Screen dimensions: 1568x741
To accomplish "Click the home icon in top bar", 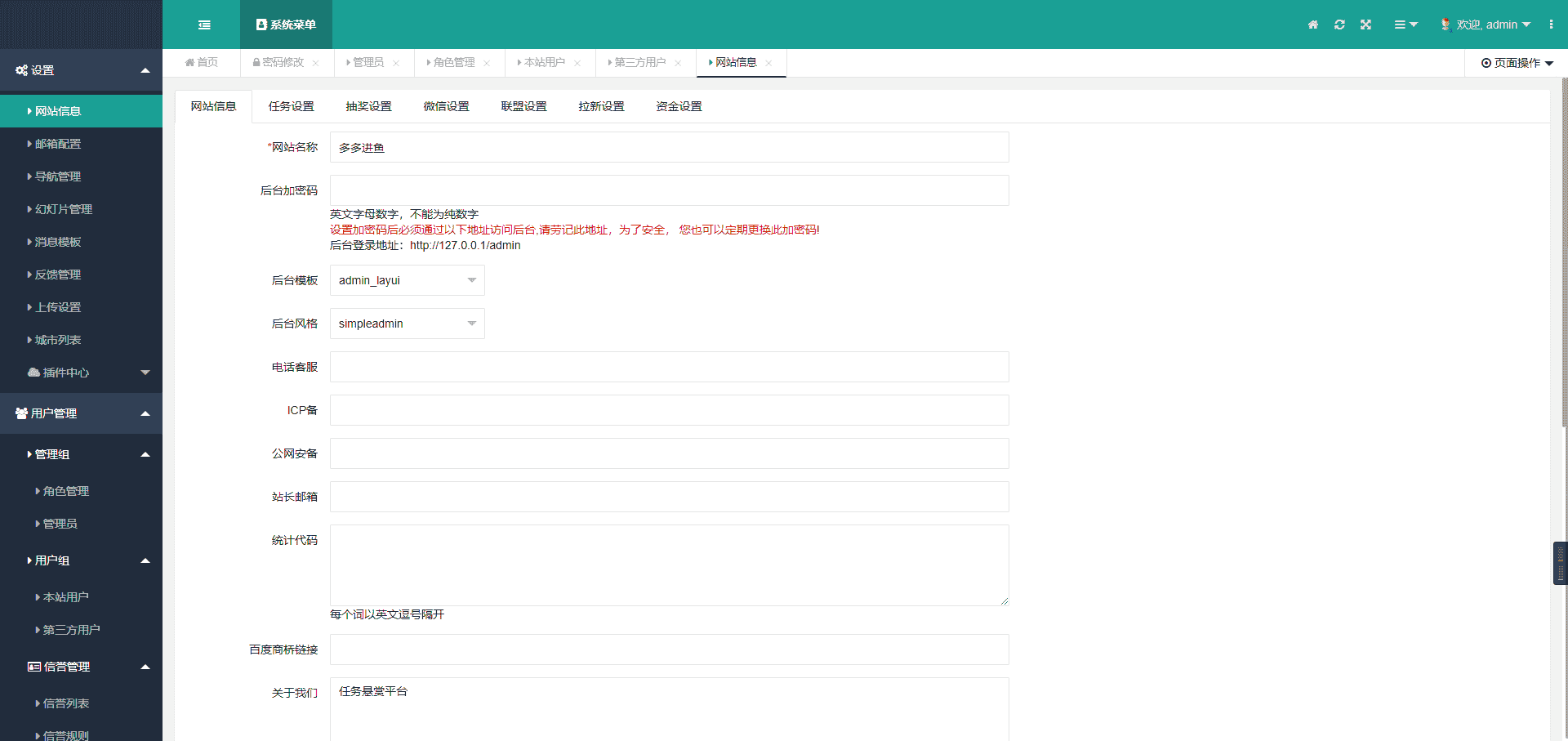I will point(1313,25).
